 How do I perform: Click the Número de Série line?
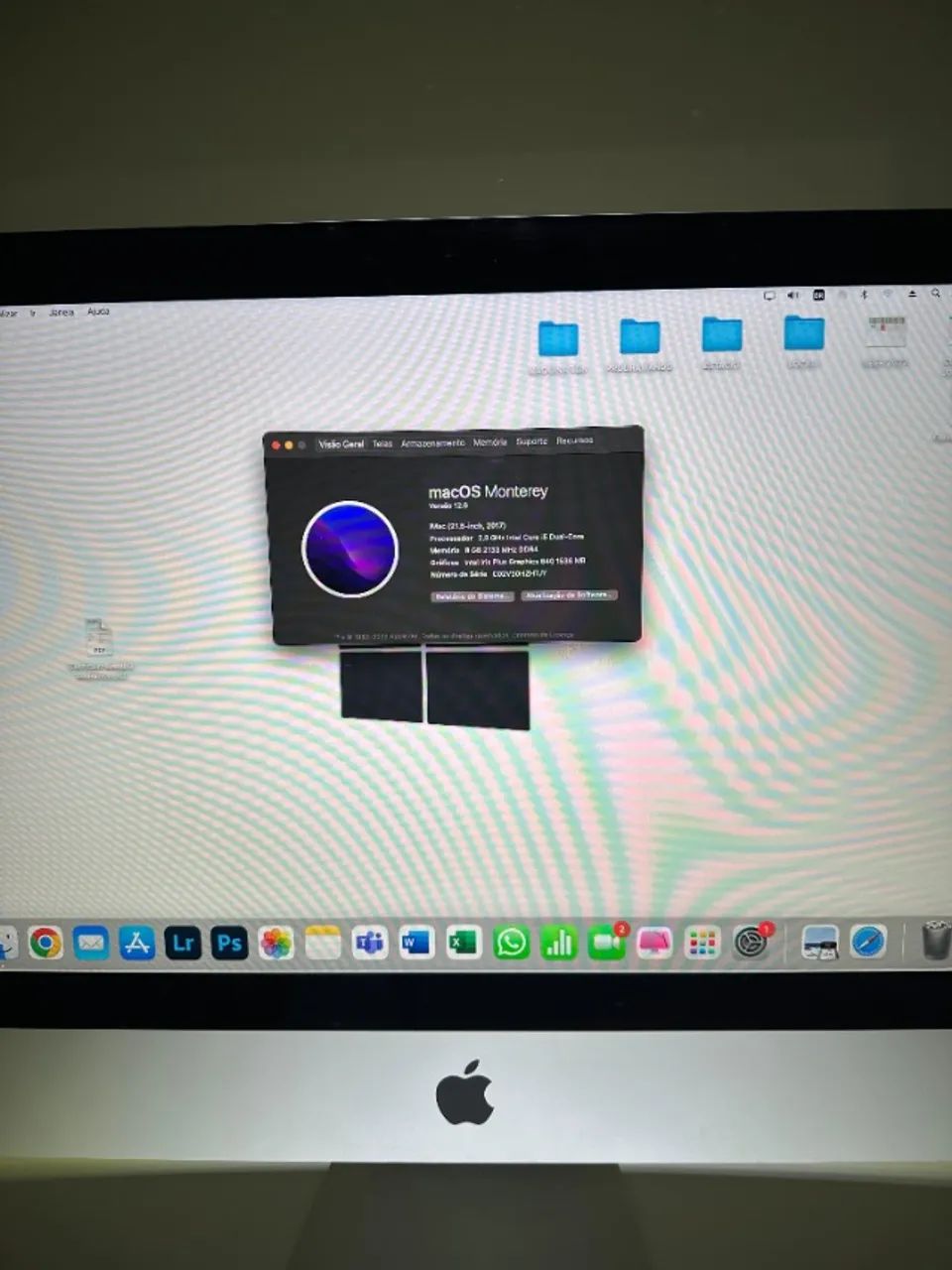click(x=488, y=573)
